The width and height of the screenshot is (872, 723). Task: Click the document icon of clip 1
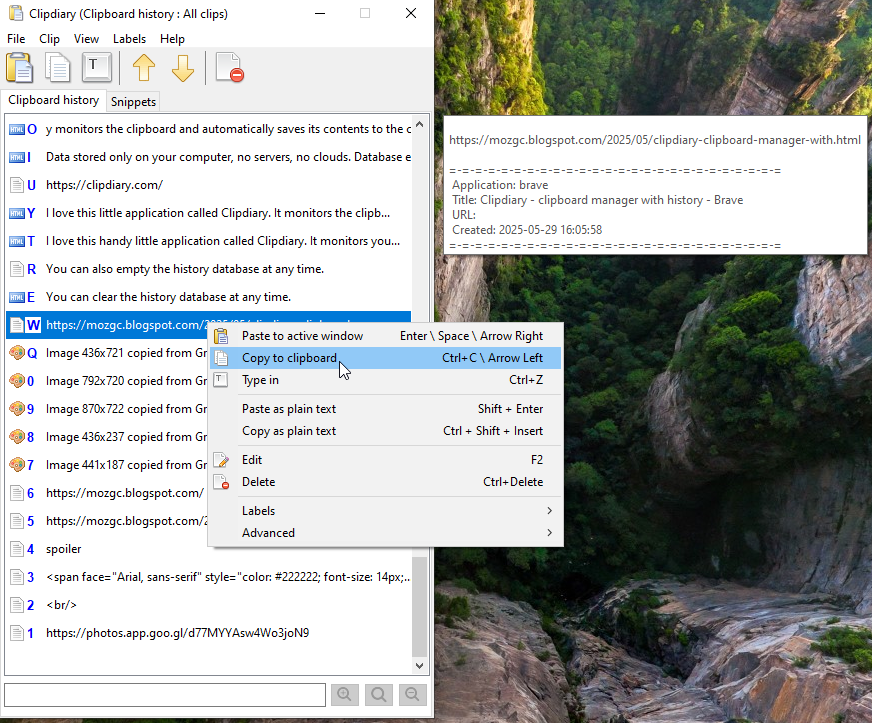pos(17,633)
